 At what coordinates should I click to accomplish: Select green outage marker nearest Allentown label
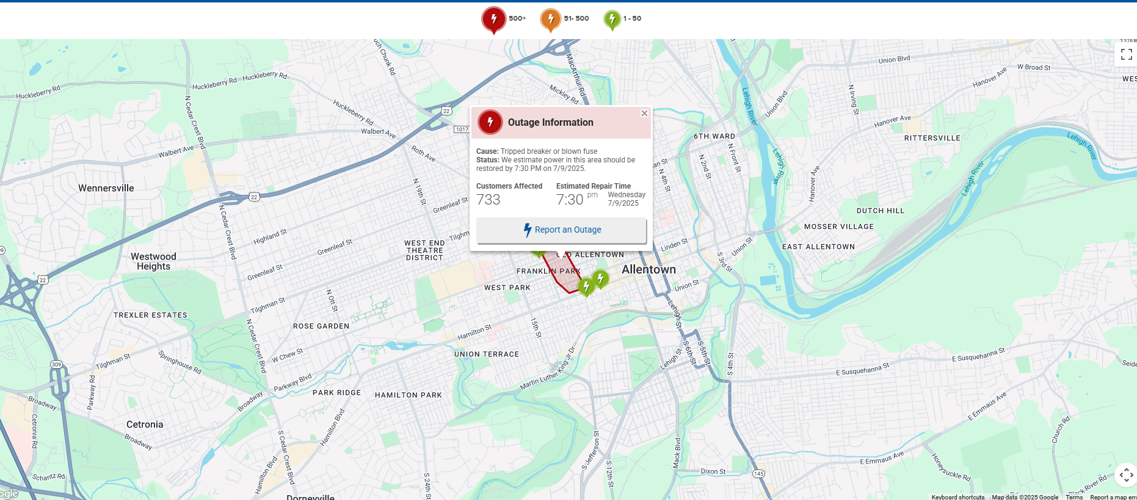pos(600,279)
